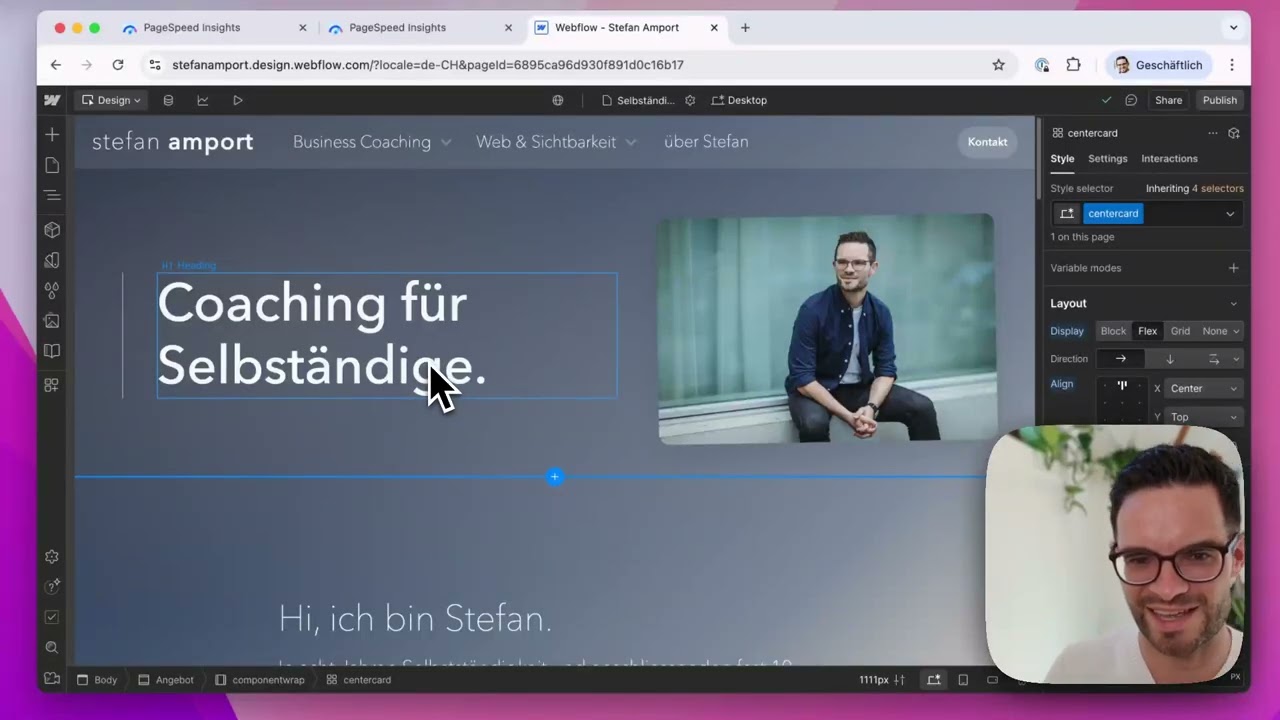Open Align X Center dropdown
This screenshot has width=1280, height=720.
coord(1204,388)
